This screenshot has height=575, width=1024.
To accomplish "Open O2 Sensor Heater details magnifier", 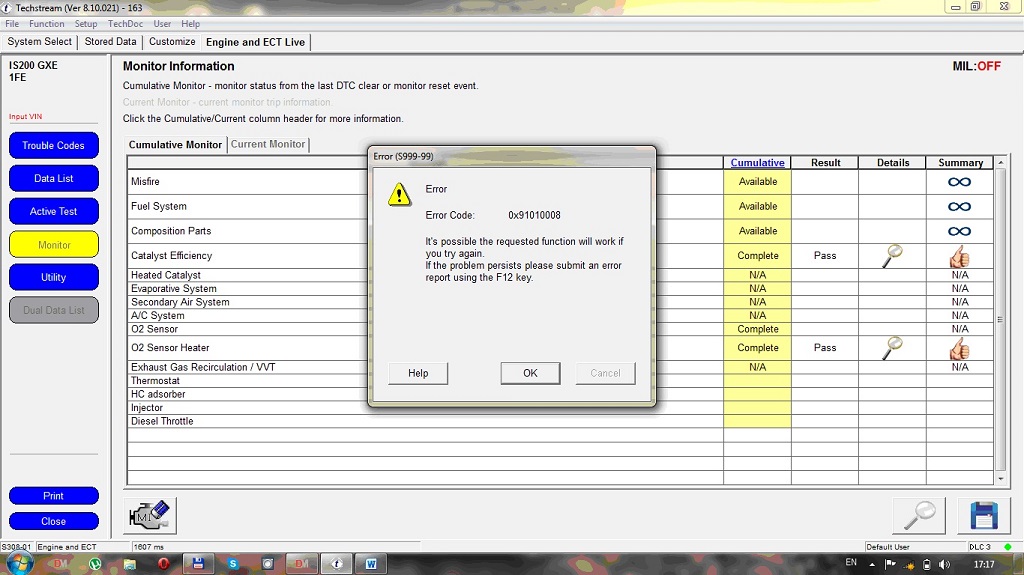I will pos(892,348).
